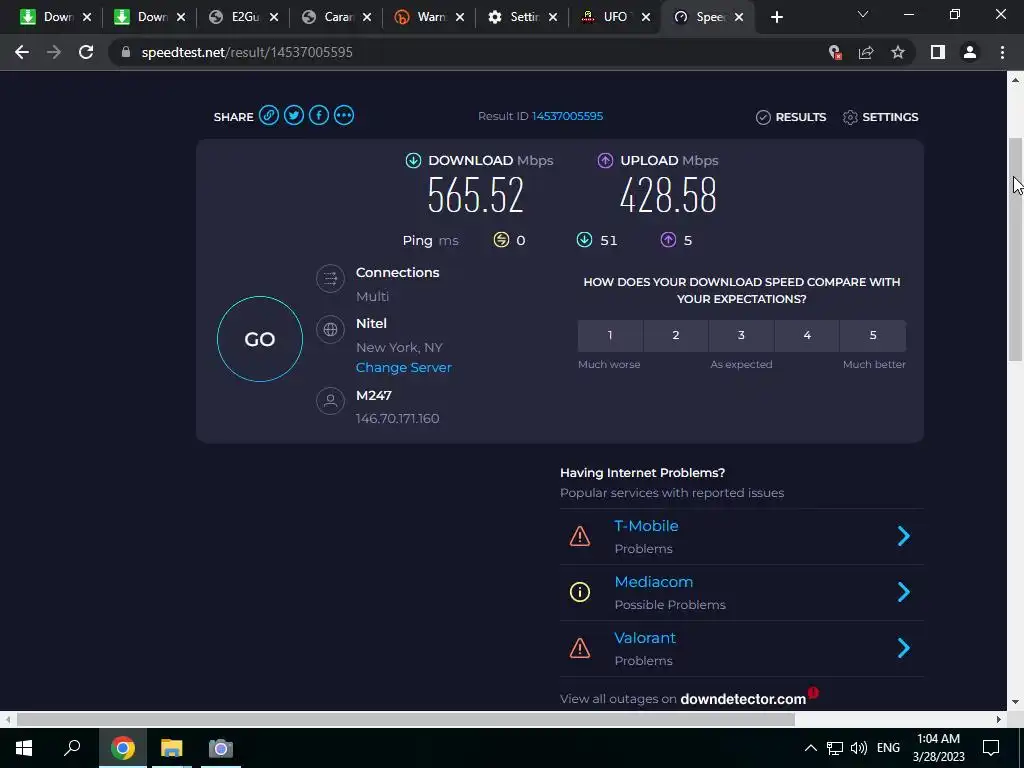
Task: Share this page icon in address bar
Action: 866,52
